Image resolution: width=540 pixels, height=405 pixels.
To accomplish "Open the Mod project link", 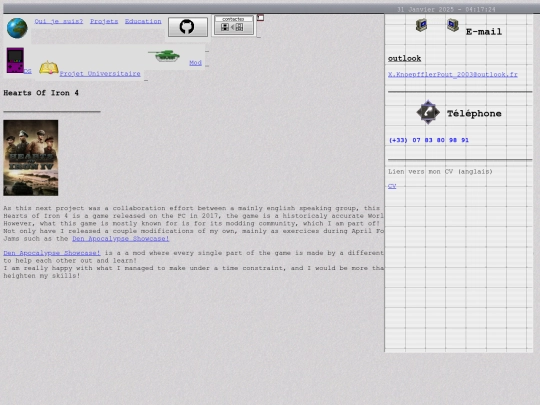I will (195, 63).
